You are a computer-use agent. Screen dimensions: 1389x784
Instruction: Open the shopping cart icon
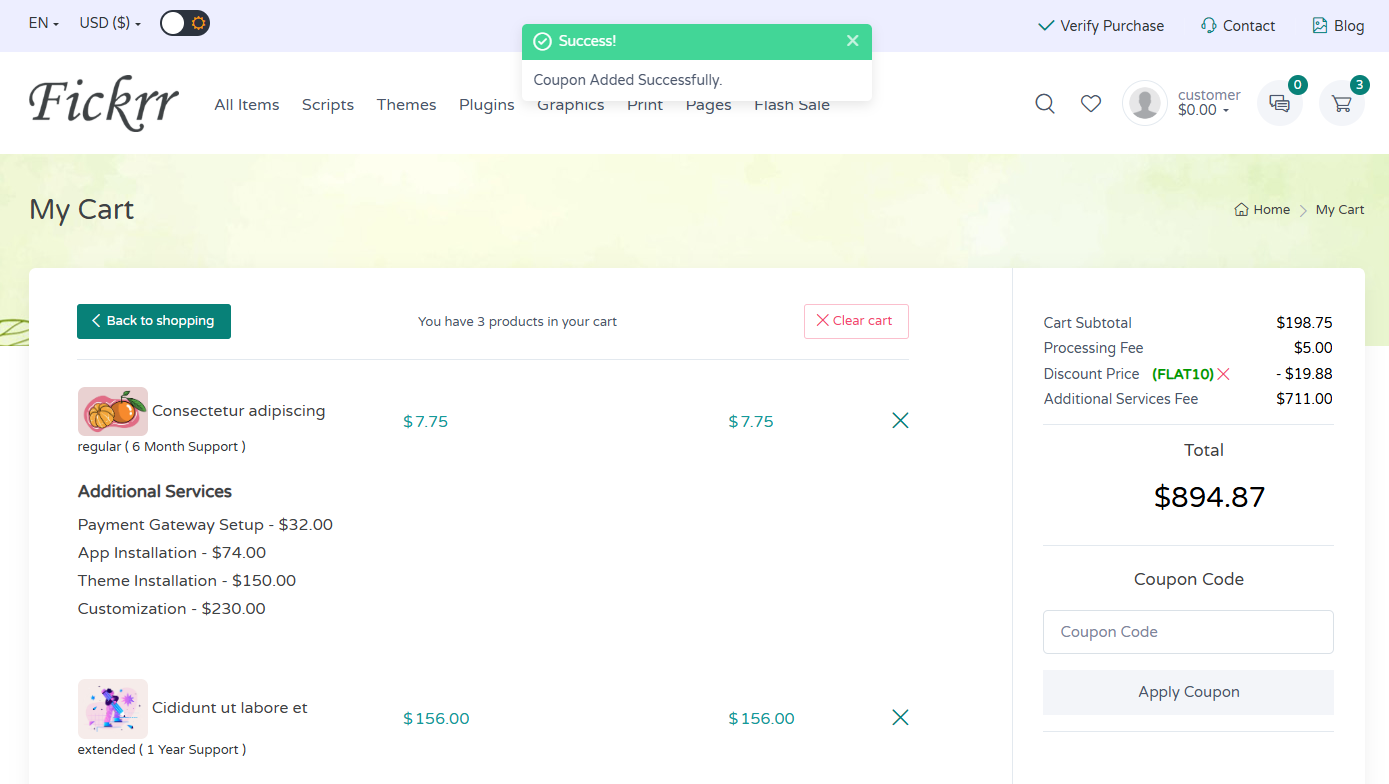pos(1341,103)
